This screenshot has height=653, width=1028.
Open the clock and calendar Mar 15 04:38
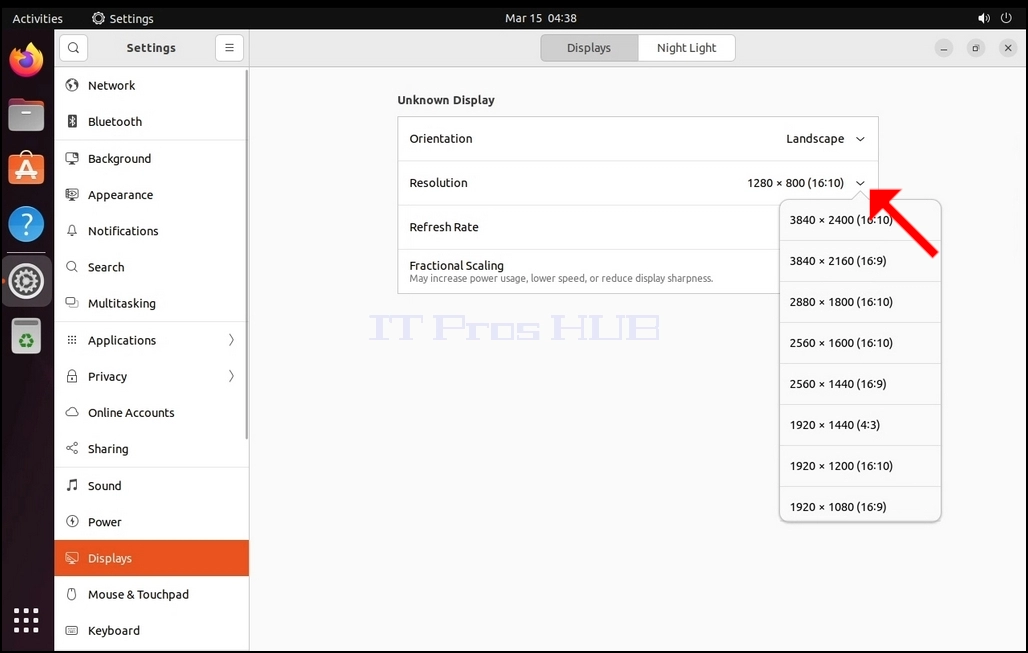coord(541,18)
